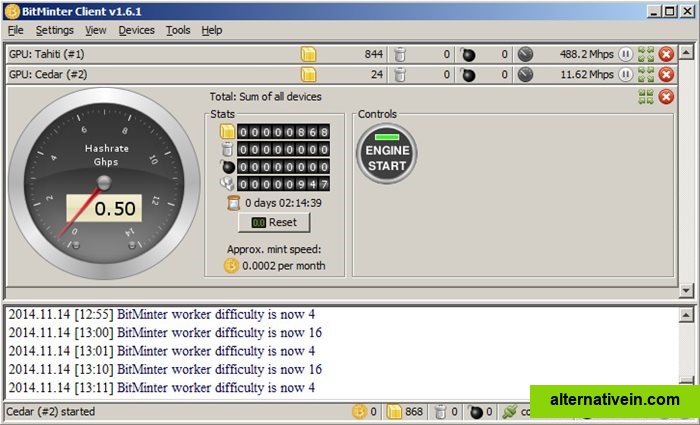Open the Devices menu
The image size is (700, 425).
point(136,30)
